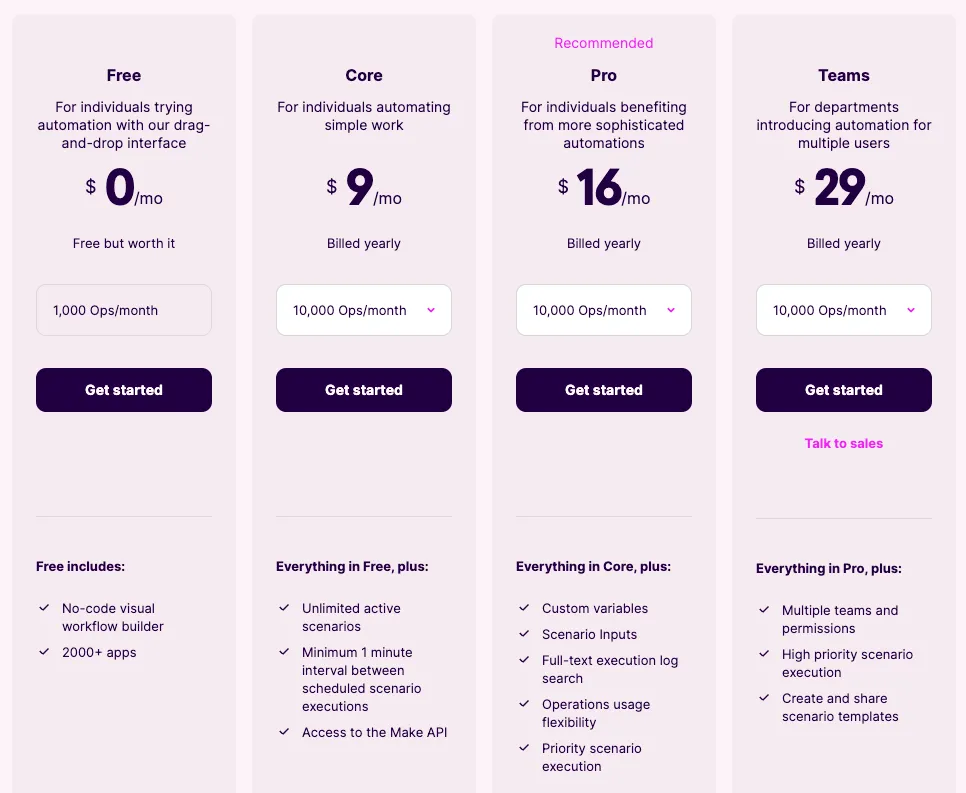
Task: Click checkmark icon next to Scenario Inputs
Action: 524,634
